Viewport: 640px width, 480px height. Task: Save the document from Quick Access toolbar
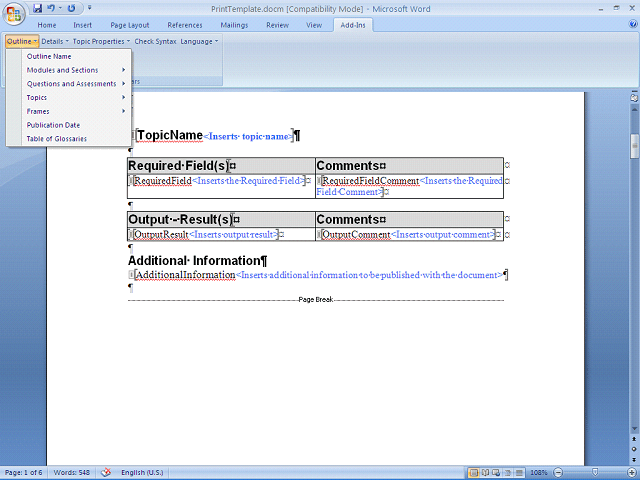pos(38,8)
